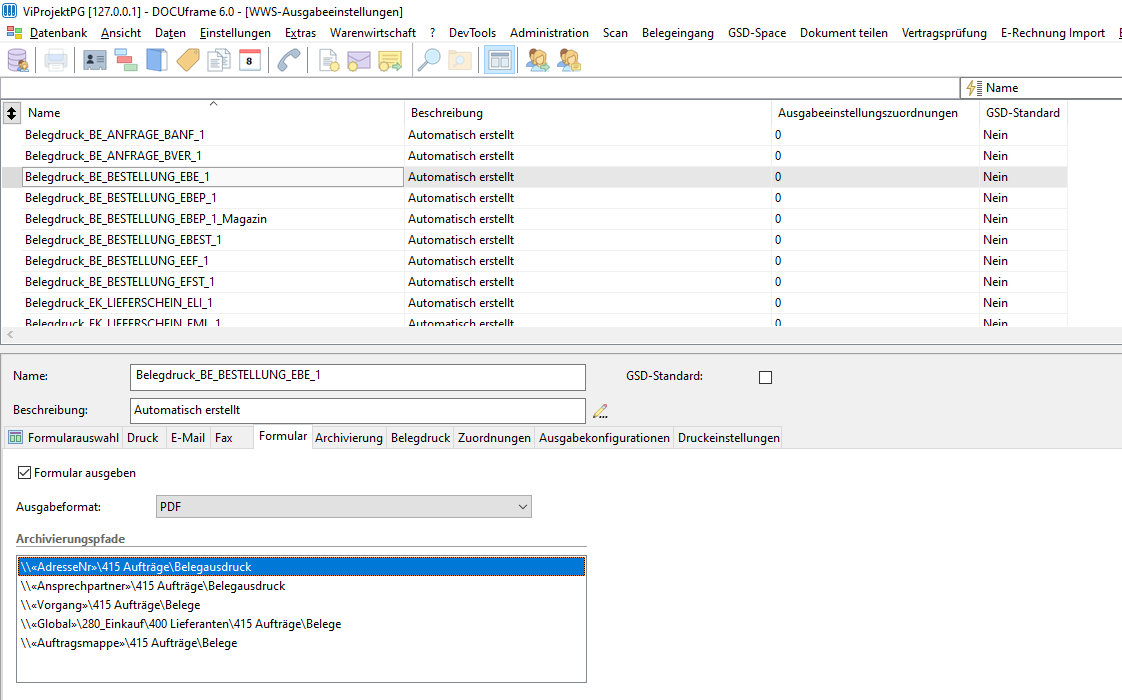Select archive path starting with «Global»
1122x700 pixels.
pyautogui.click(x=301, y=624)
